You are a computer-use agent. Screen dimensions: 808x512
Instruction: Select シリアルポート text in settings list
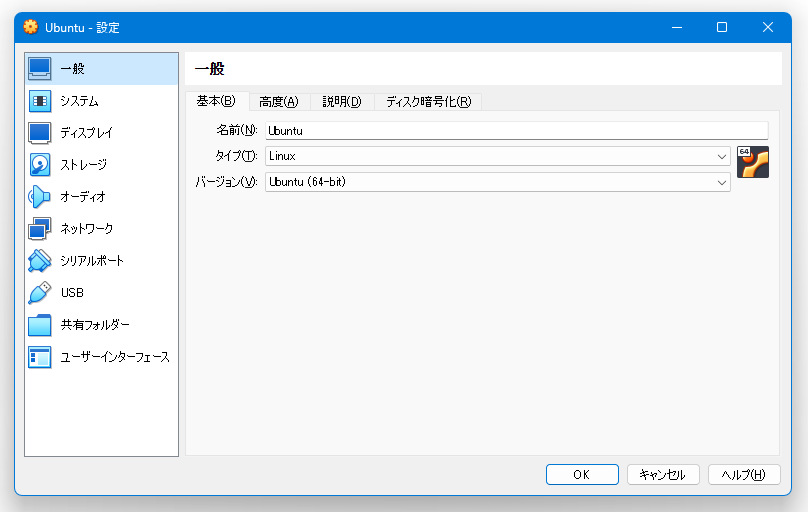92,261
